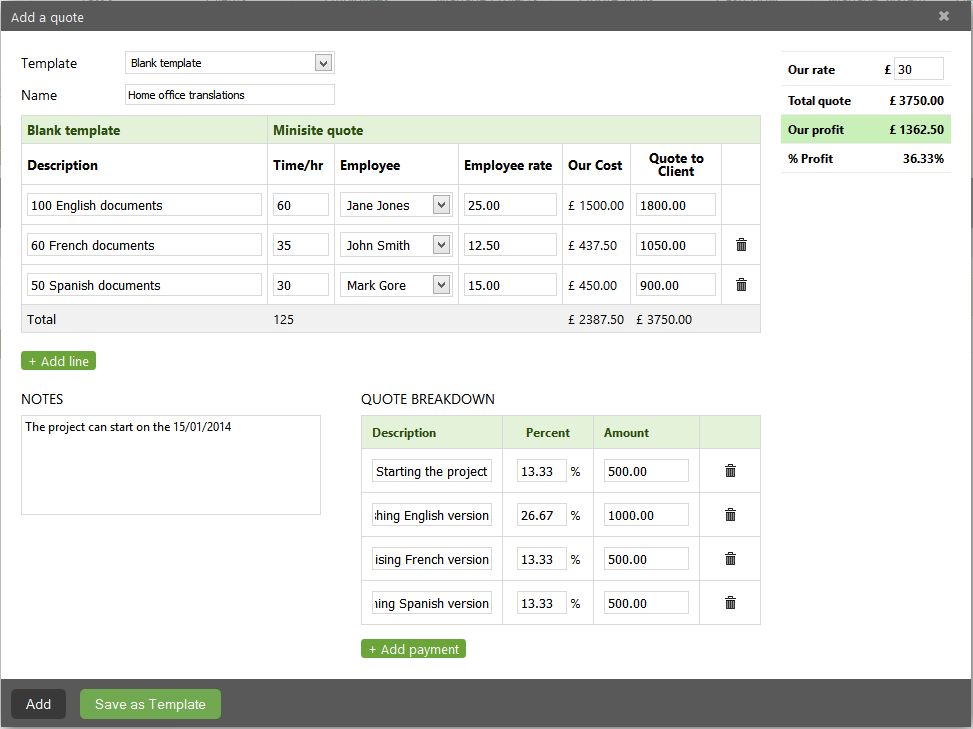Remove the Starting the project payment
Viewport: 973px width, 729px height.
click(x=730, y=471)
